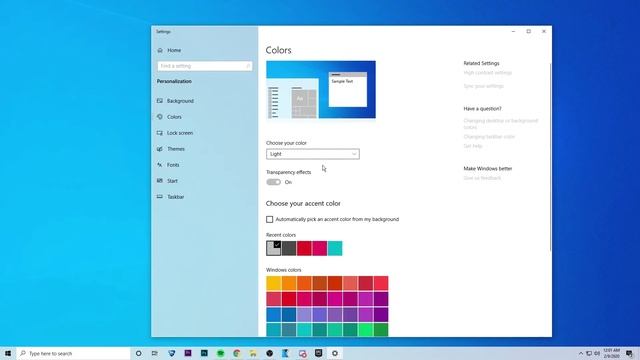Click inside the Find a setting field
This screenshot has width=640, height=360.
pyautogui.click(x=204, y=66)
